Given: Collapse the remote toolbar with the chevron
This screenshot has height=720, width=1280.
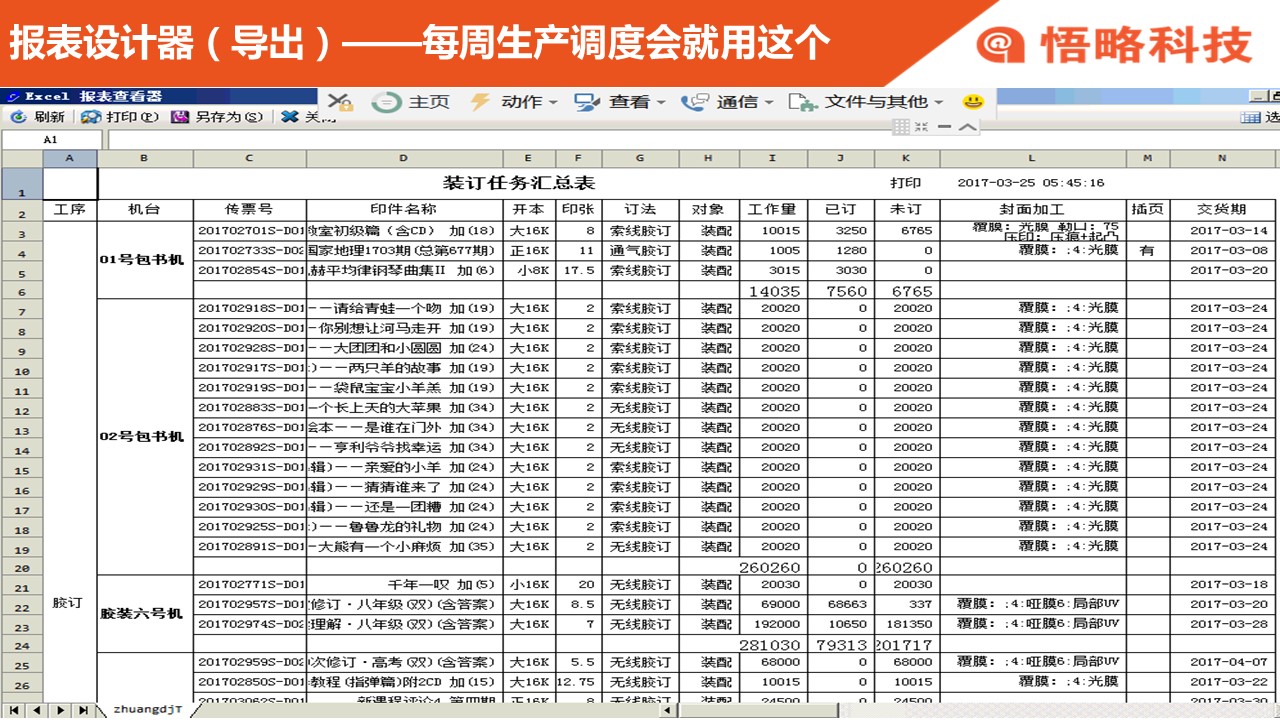Looking at the screenshot, I should coord(968,126).
